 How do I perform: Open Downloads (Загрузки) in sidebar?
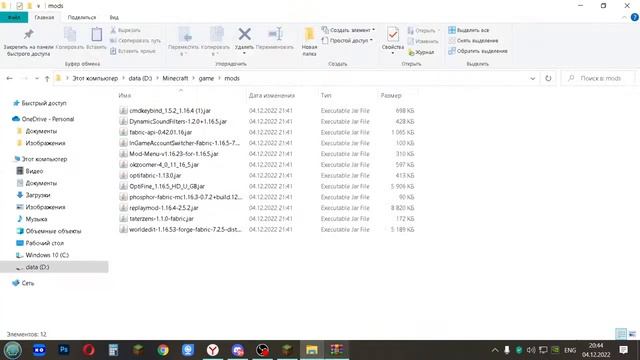click(38, 195)
